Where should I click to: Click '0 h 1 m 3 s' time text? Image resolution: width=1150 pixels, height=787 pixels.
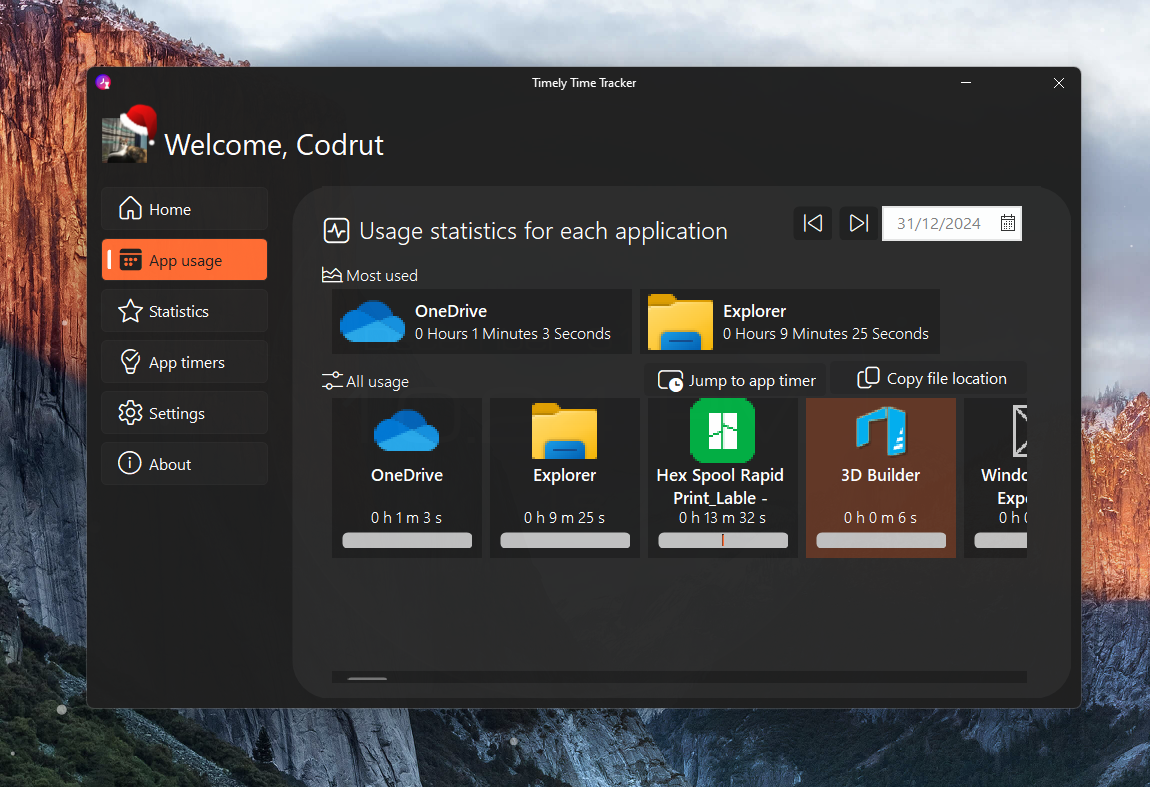(406, 518)
